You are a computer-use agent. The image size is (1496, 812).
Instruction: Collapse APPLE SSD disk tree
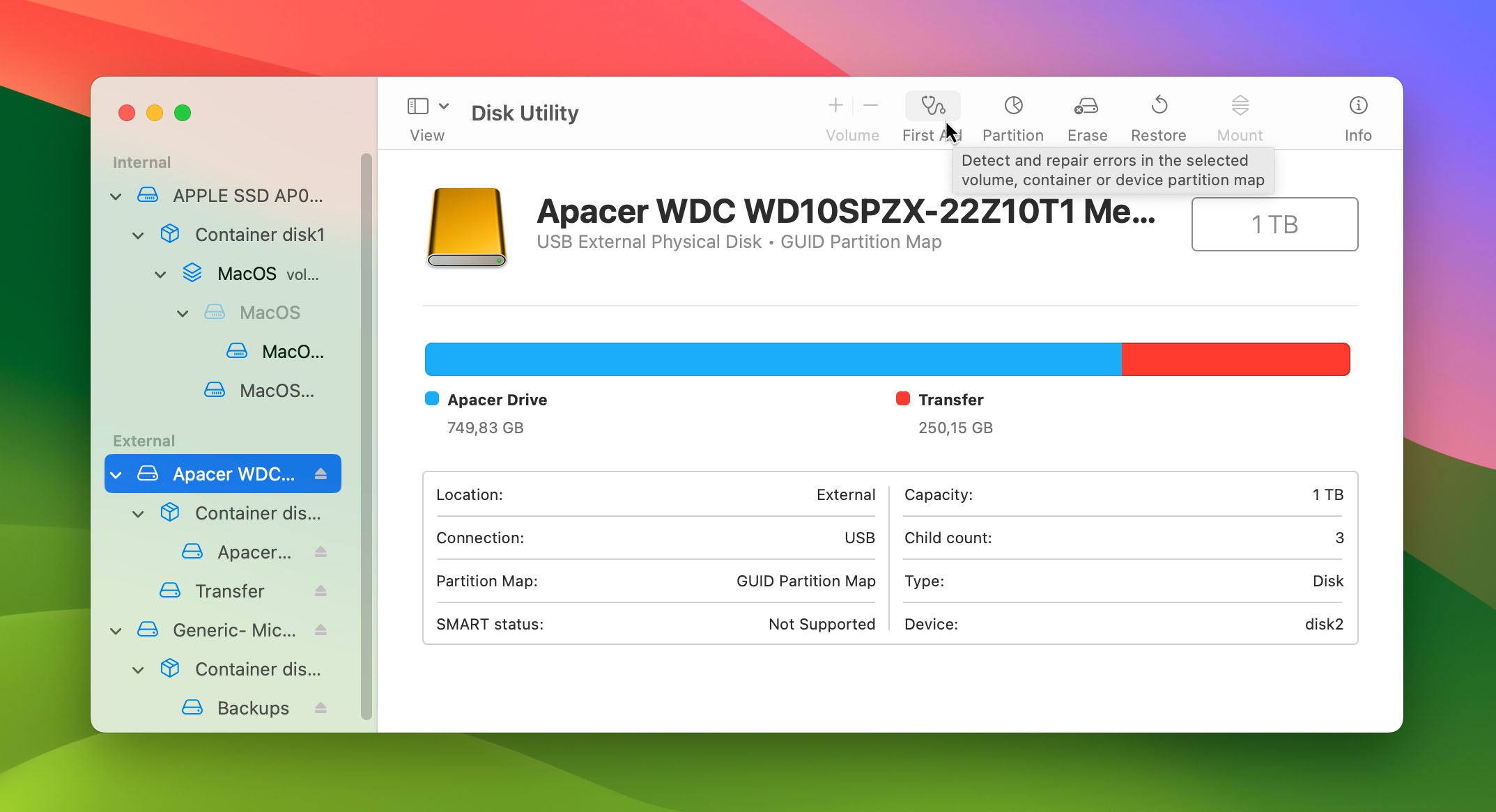tap(116, 196)
